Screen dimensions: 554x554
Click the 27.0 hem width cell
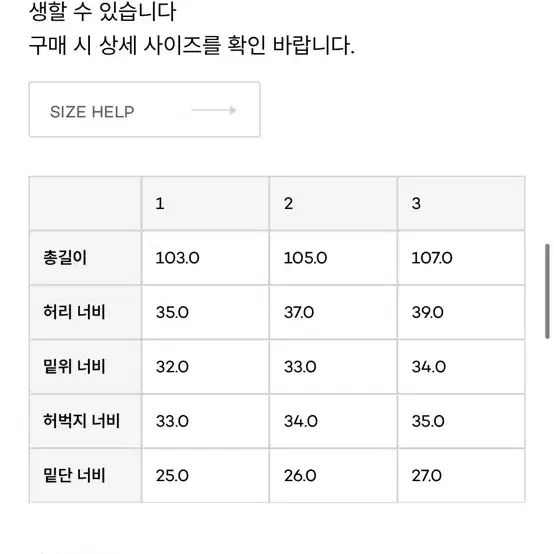click(461, 476)
